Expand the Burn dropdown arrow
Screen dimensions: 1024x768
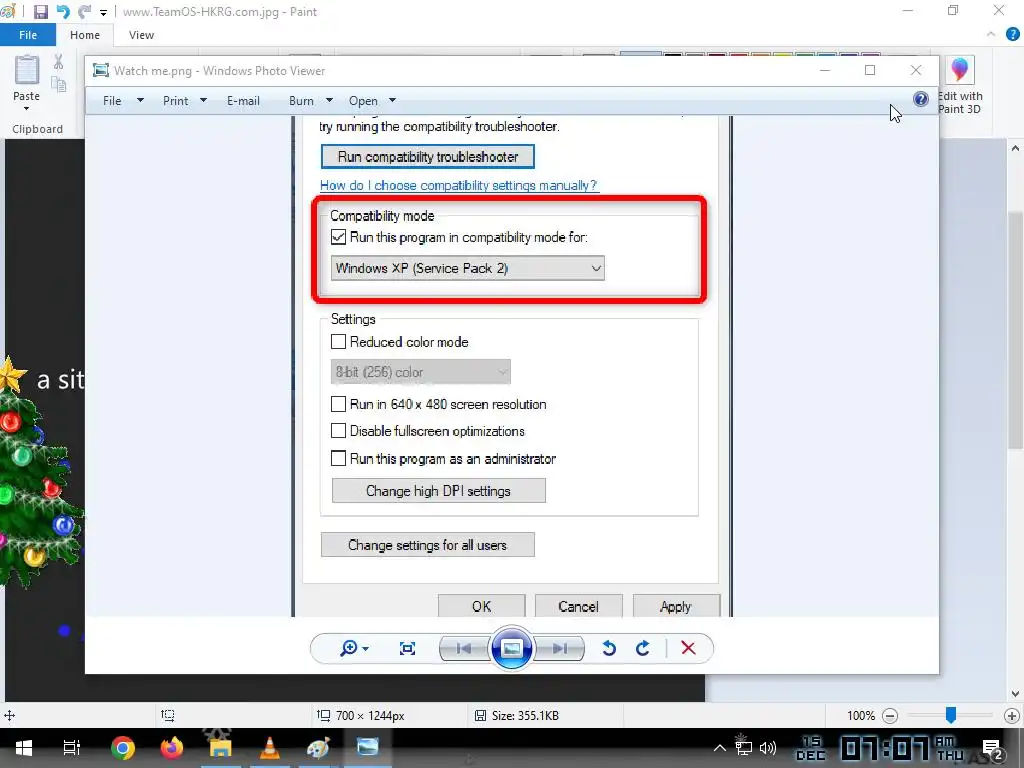[329, 101]
